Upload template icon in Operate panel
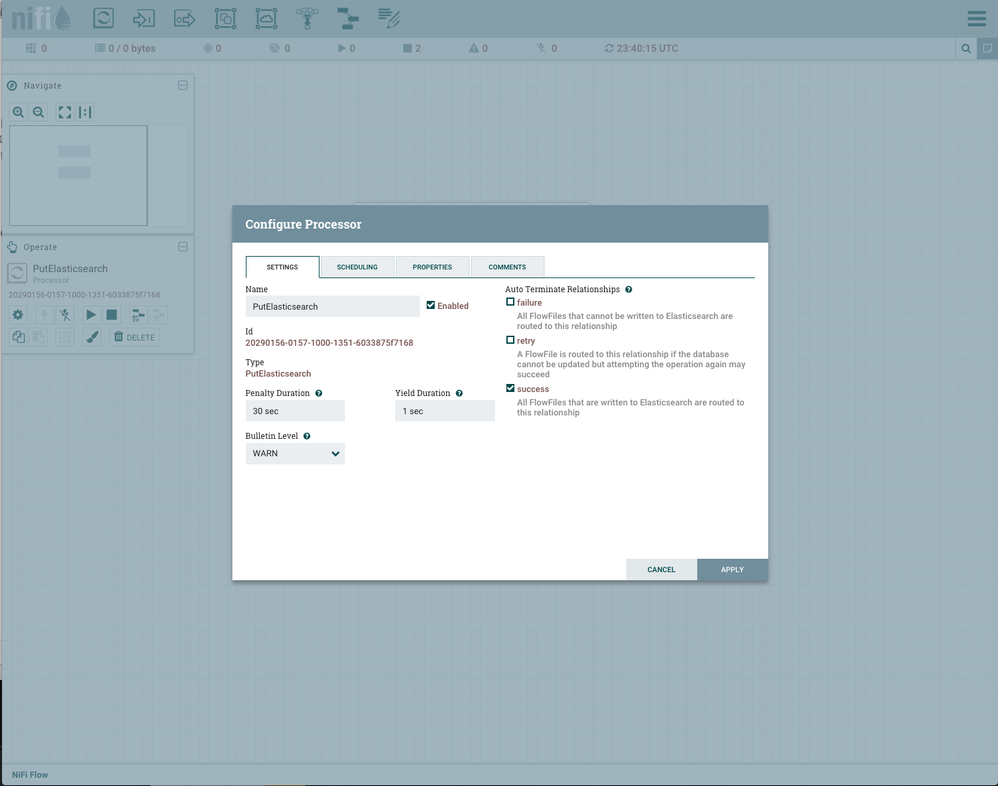Screen dimensions: 998x786 [159, 314]
